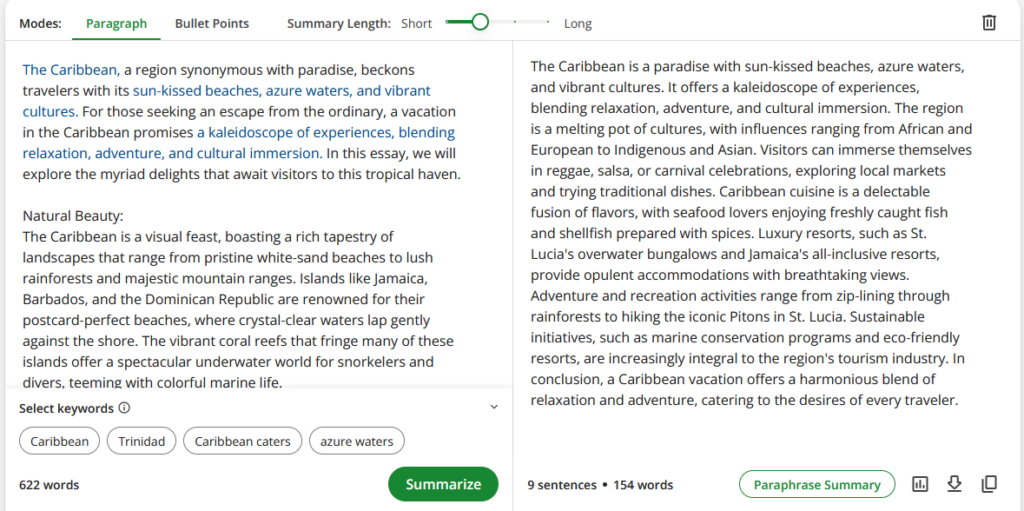Open the summary statistics chart icon

pyautogui.click(x=920, y=484)
